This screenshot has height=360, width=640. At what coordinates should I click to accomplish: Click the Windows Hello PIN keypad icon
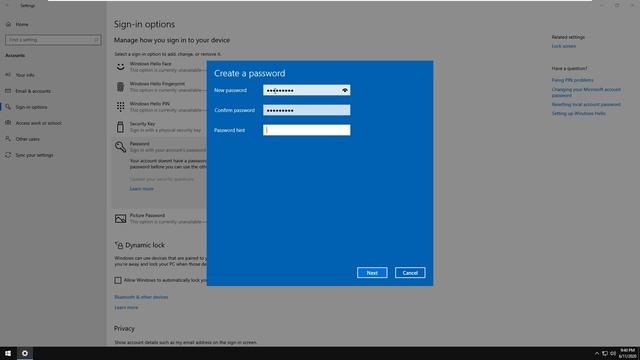(120, 107)
